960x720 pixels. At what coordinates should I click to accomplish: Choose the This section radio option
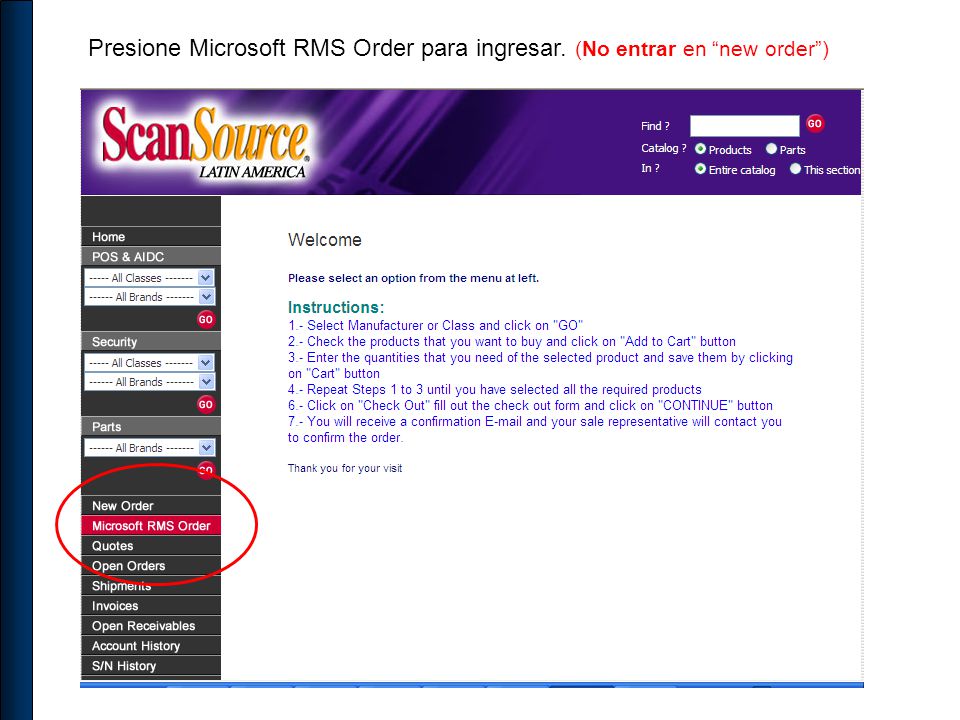[x=795, y=169]
